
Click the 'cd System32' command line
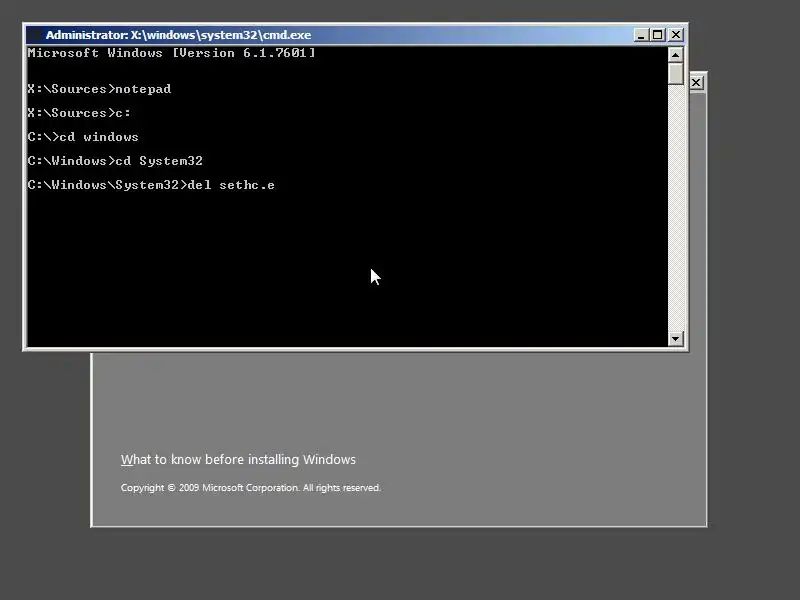pyautogui.click(x=115, y=161)
